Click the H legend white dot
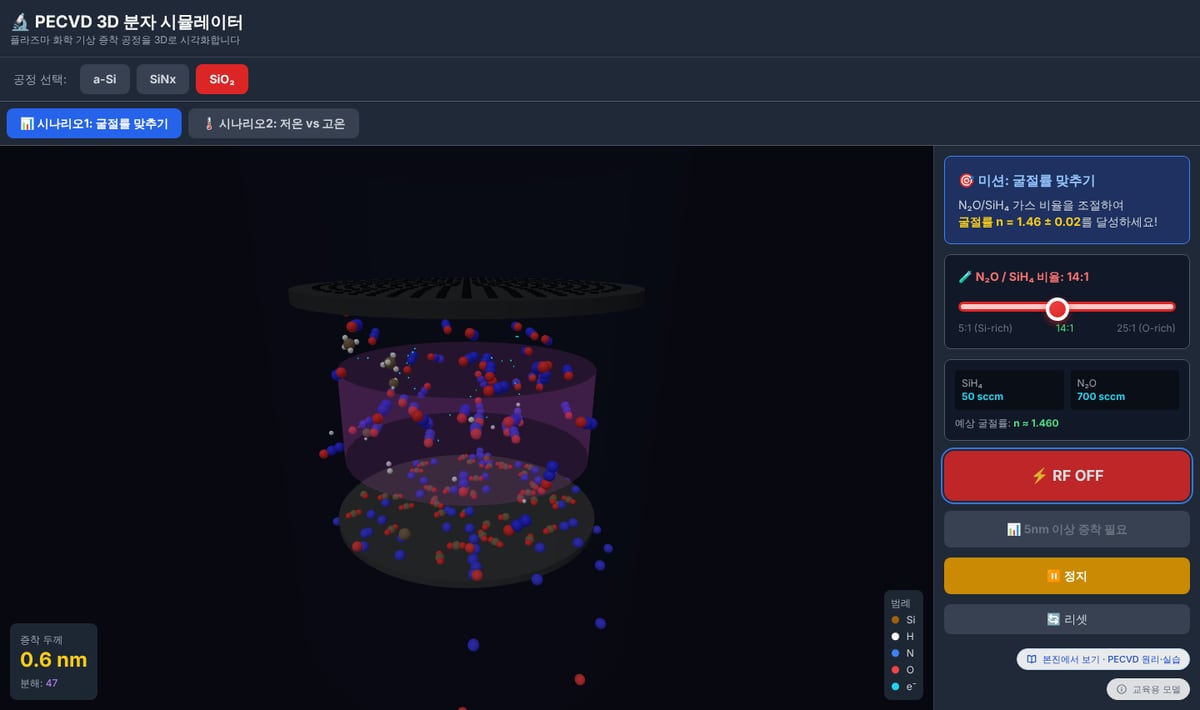This screenshot has height=710, width=1200. [x=895, y=636]
